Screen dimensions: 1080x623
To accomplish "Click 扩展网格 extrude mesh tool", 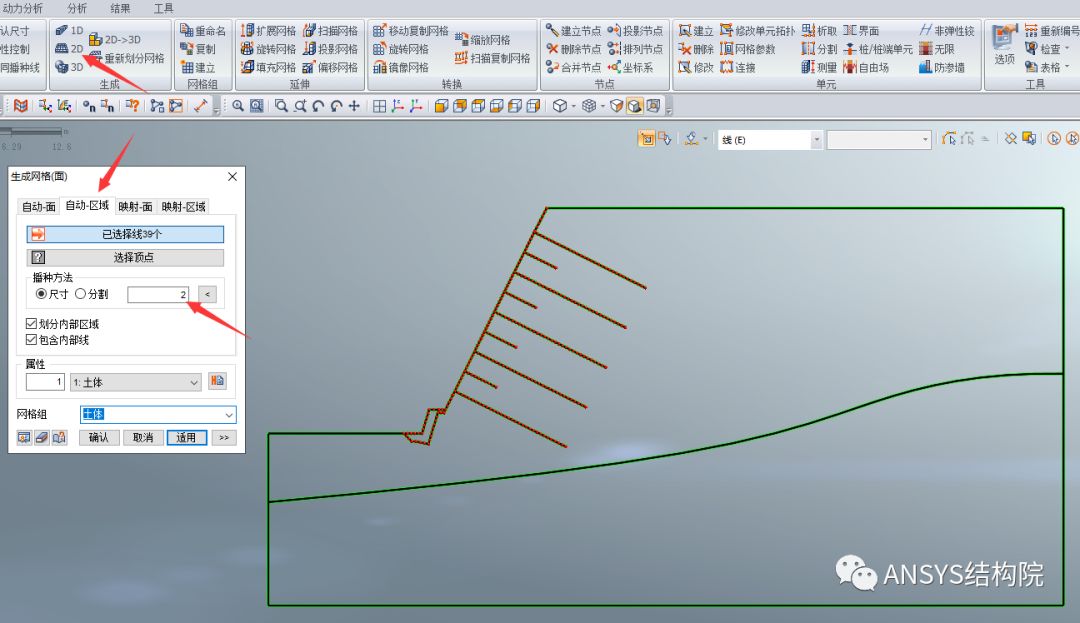I will tap(268, 30).
